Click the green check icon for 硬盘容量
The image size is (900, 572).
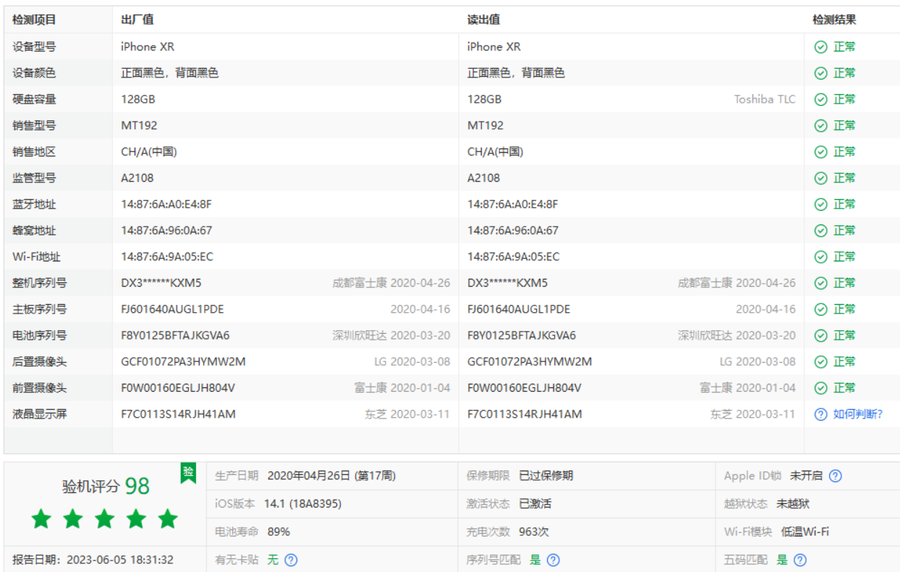[x=821, y=99]
